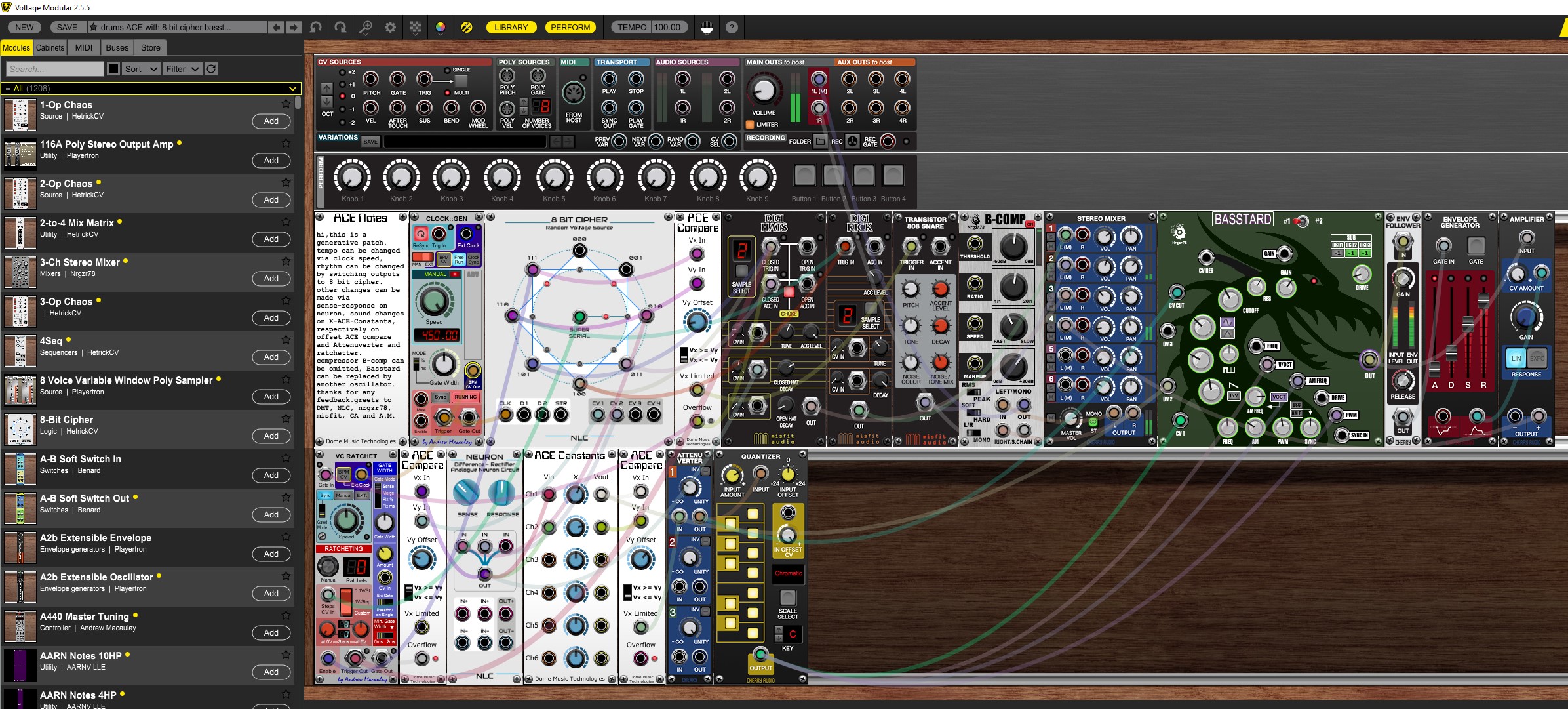This screenshot has height=709, width=1568.
Task: Open the magnifier zoom tool
Action: tap(365, 28)
